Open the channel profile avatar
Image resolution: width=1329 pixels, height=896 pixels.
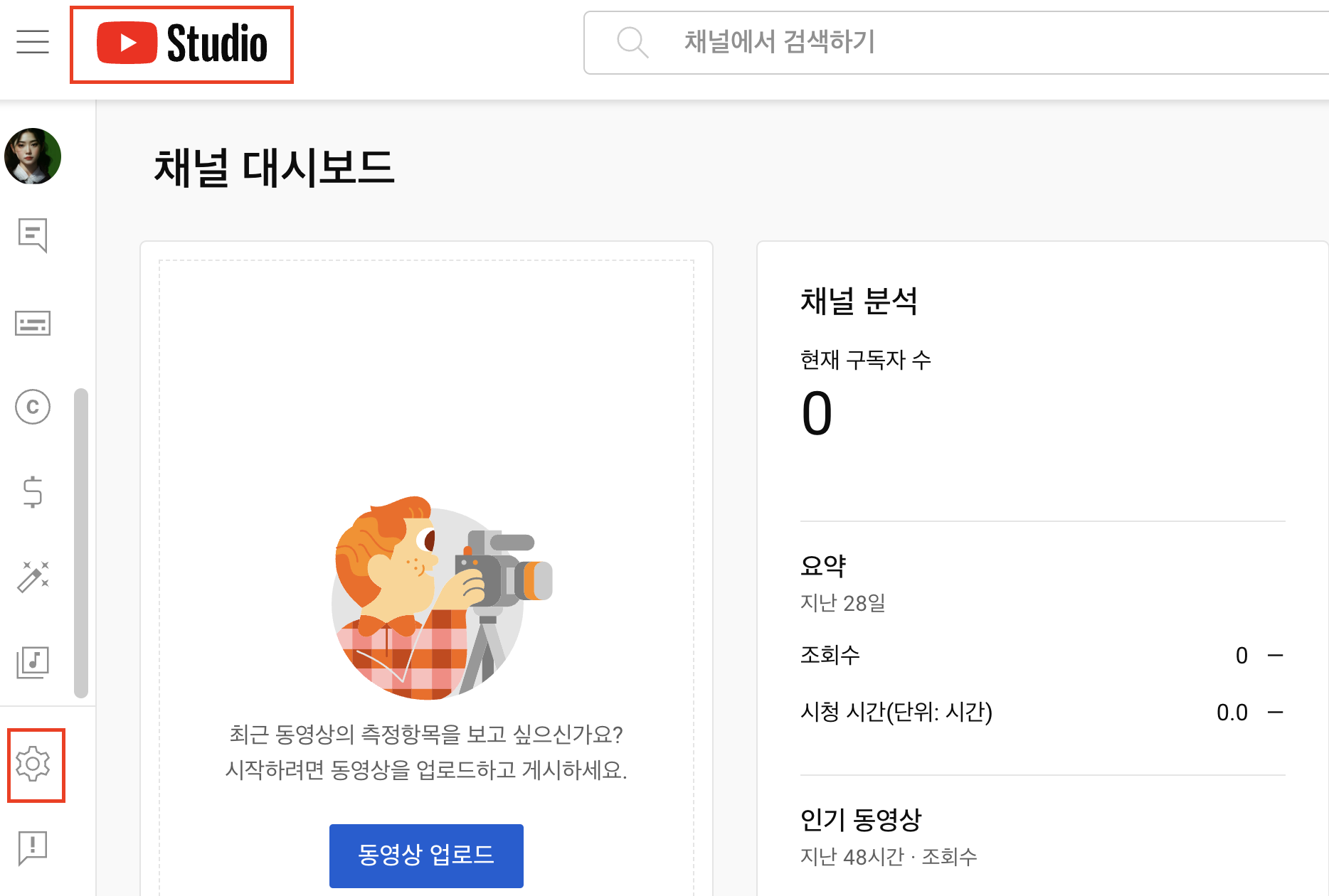[x=33, y=156]
